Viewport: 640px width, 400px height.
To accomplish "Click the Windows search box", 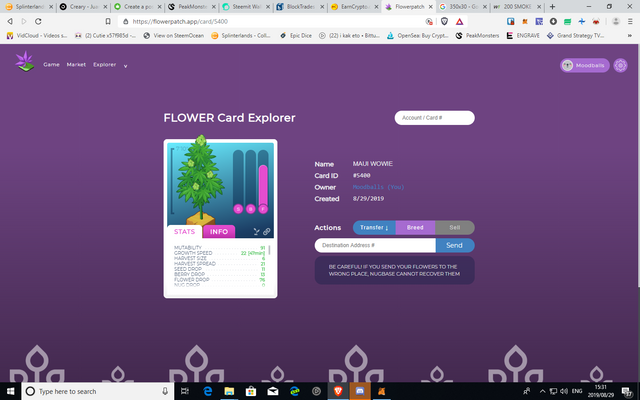I will tap(98, 391).
